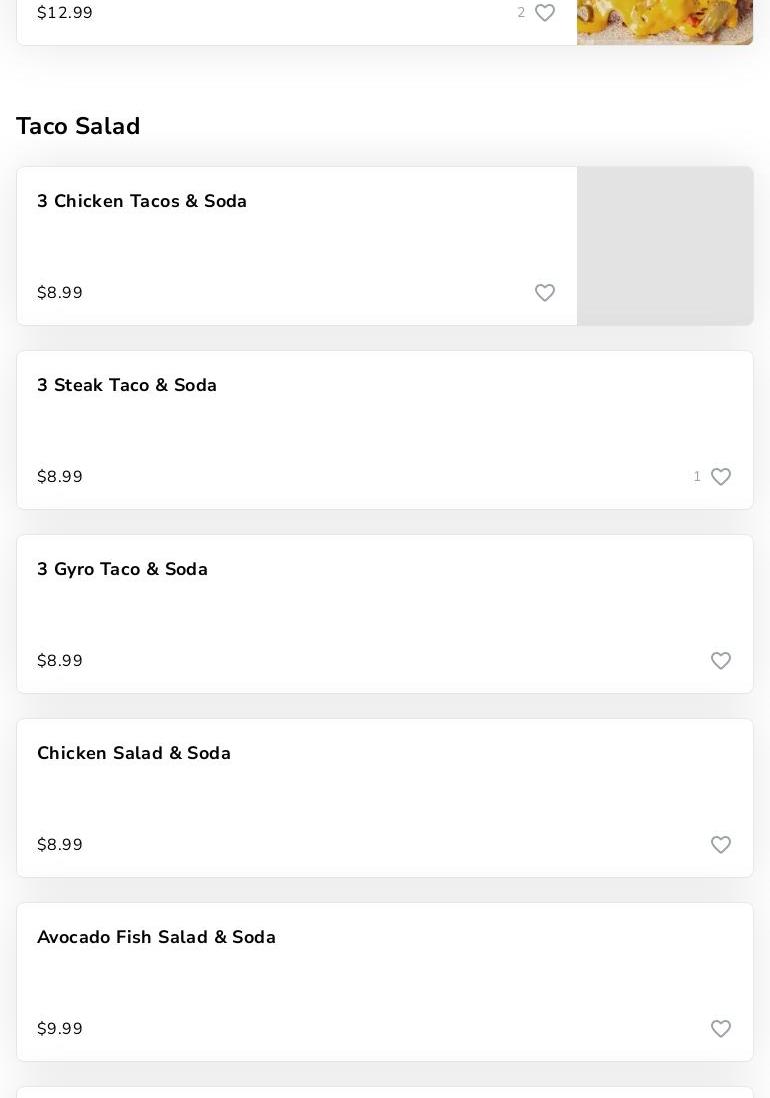This screenshot has height=1098, width=770.
Task: Open the 3 Chicken Tacos & Soda title
Action: (x=142, y=201)
